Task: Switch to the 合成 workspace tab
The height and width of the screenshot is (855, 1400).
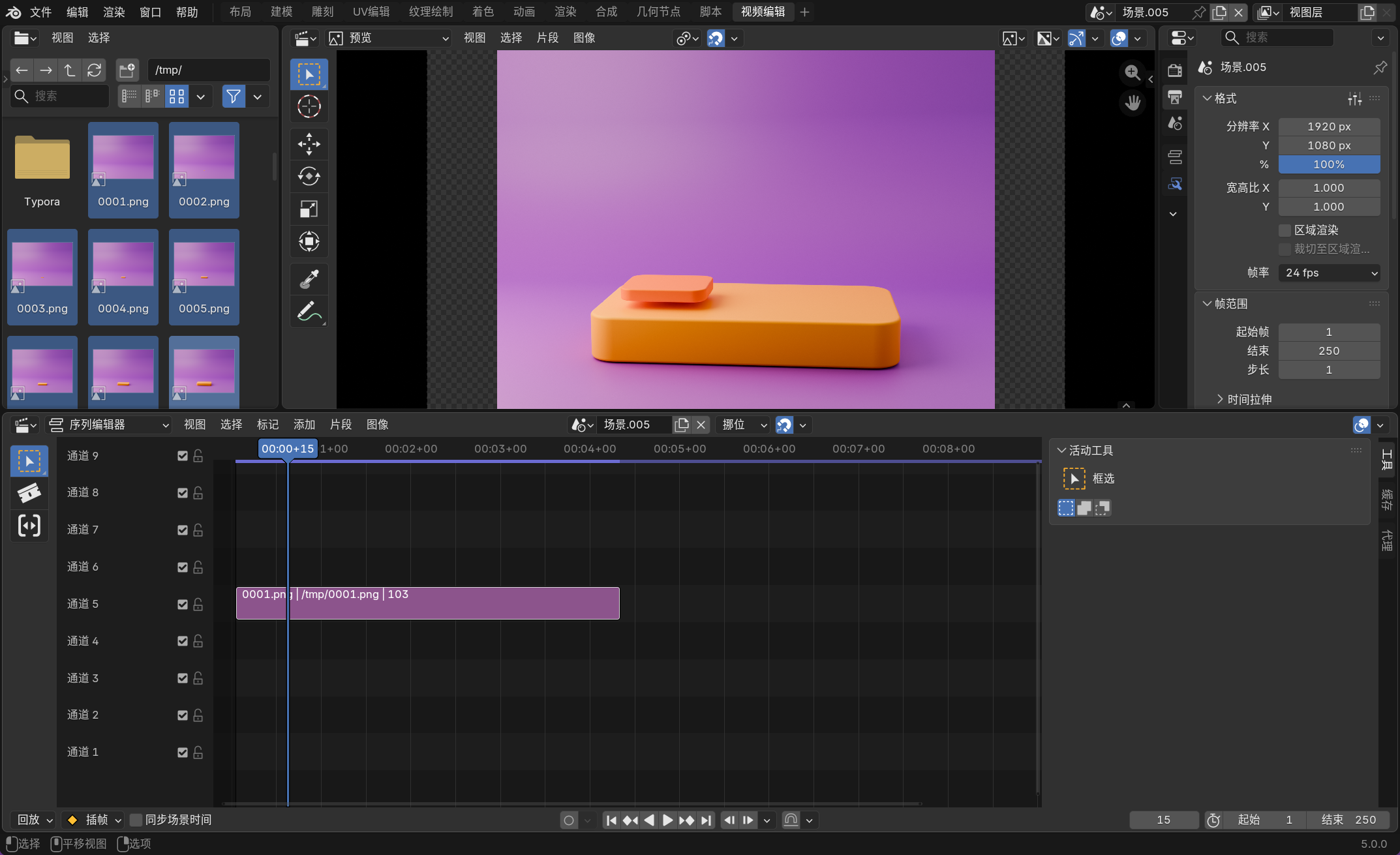Action: [x=606, y=12]
